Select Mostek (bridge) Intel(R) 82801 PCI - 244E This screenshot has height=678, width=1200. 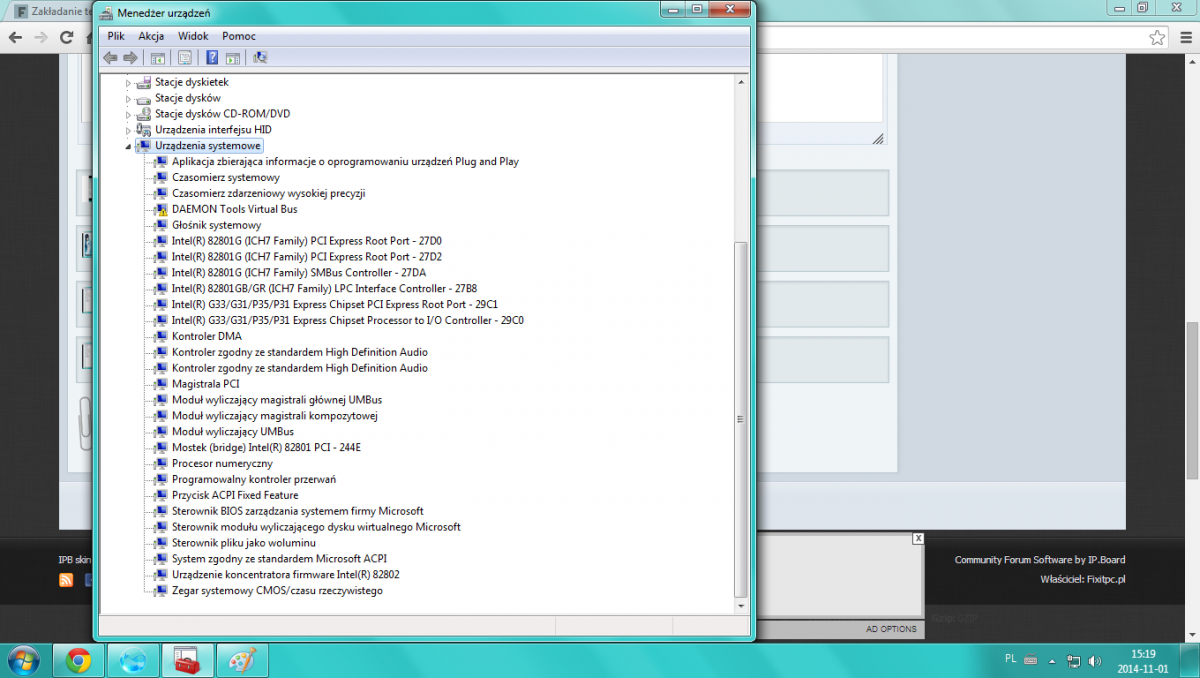pyautogui.click(x=266, y=448)
